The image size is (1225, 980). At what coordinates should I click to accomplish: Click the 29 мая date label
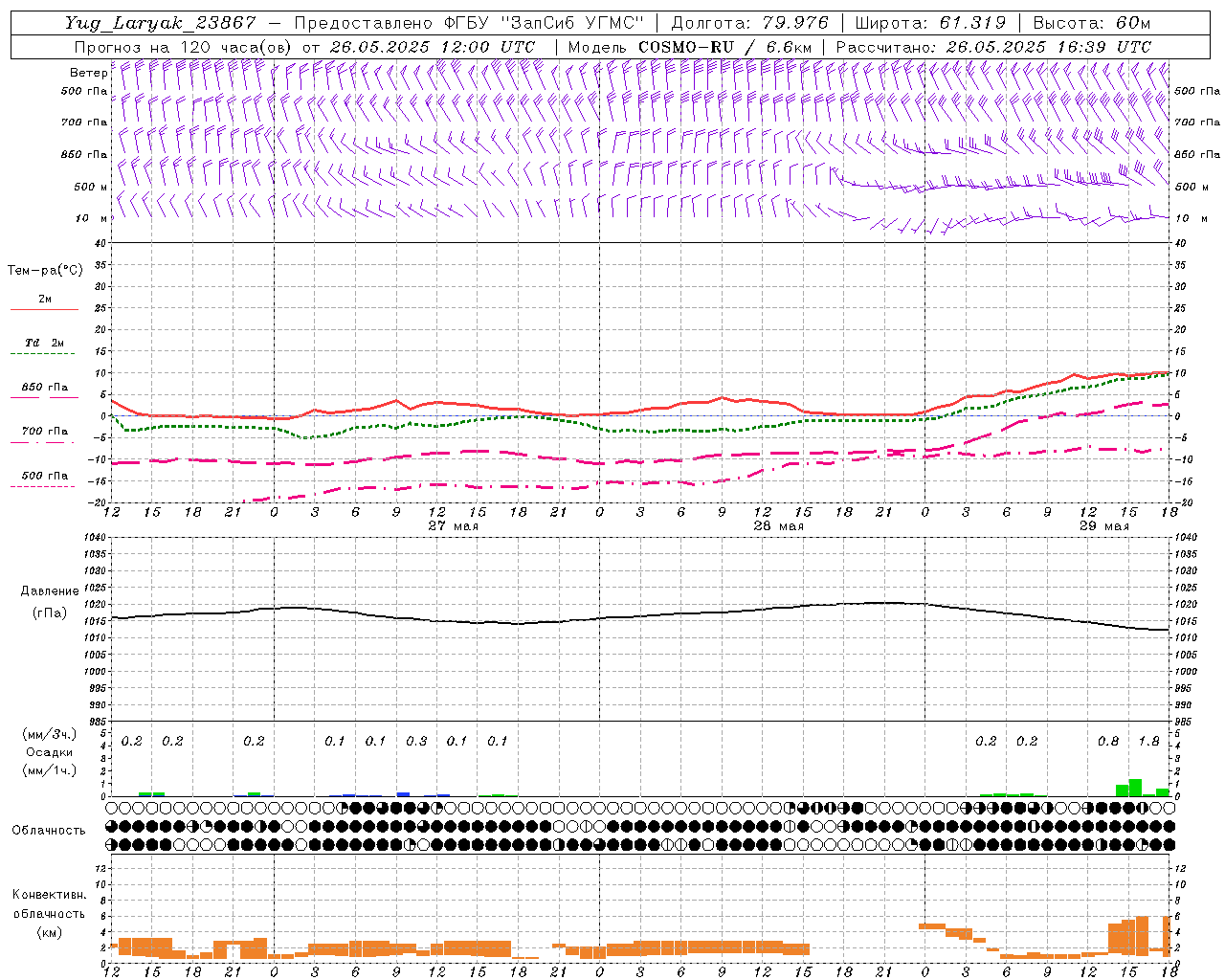(x=1104, y=526)
